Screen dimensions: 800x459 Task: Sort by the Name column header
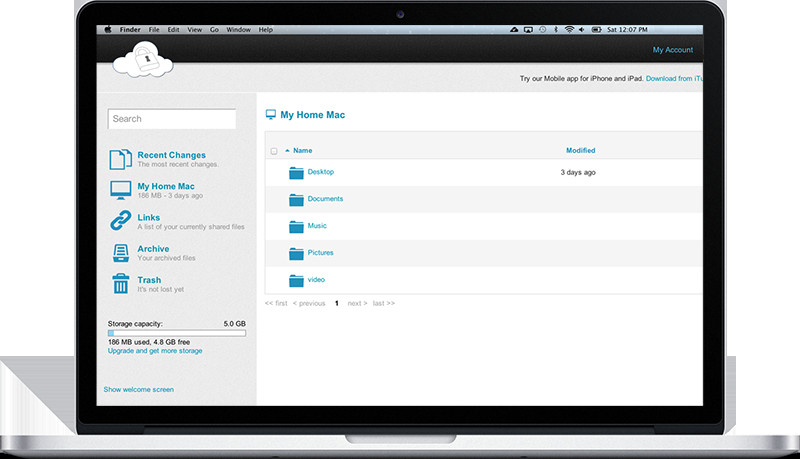tap(303, 150)
